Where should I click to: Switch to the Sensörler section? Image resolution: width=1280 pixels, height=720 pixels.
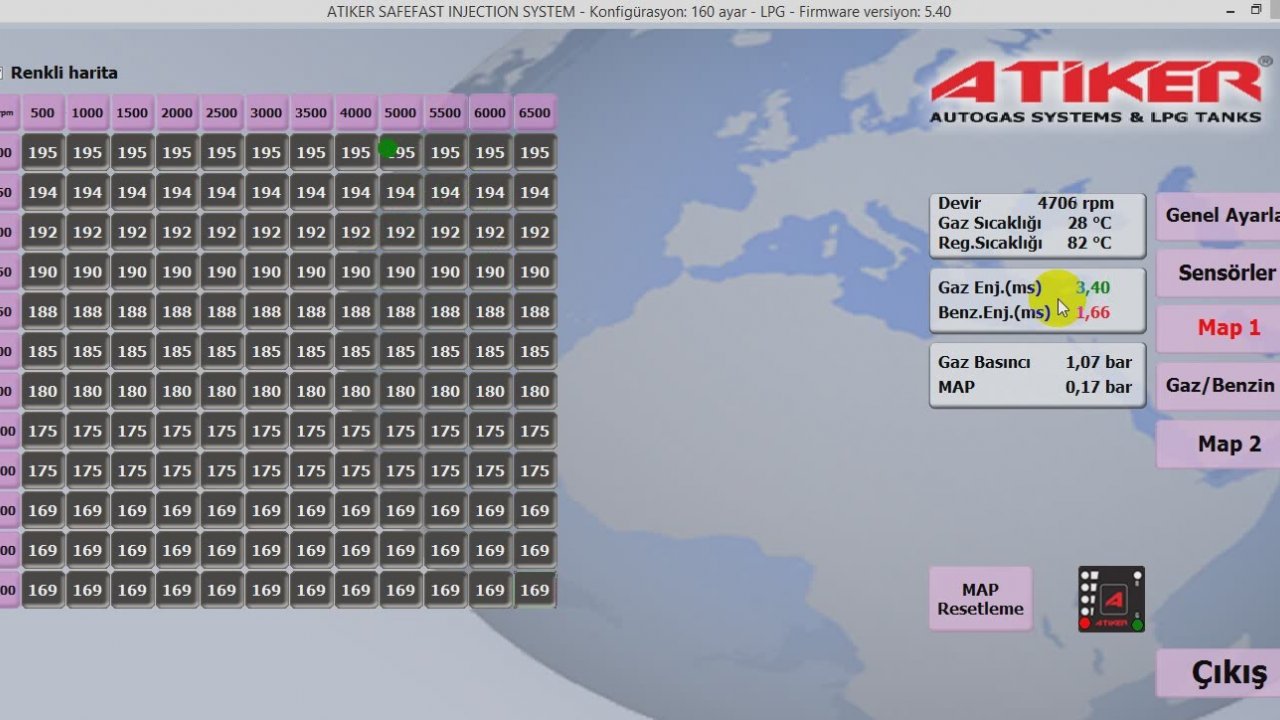click(1219, 273)
